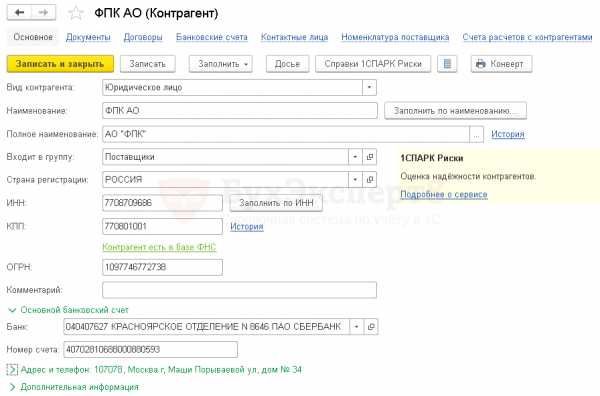Print envelope with Конверт button

501,64
